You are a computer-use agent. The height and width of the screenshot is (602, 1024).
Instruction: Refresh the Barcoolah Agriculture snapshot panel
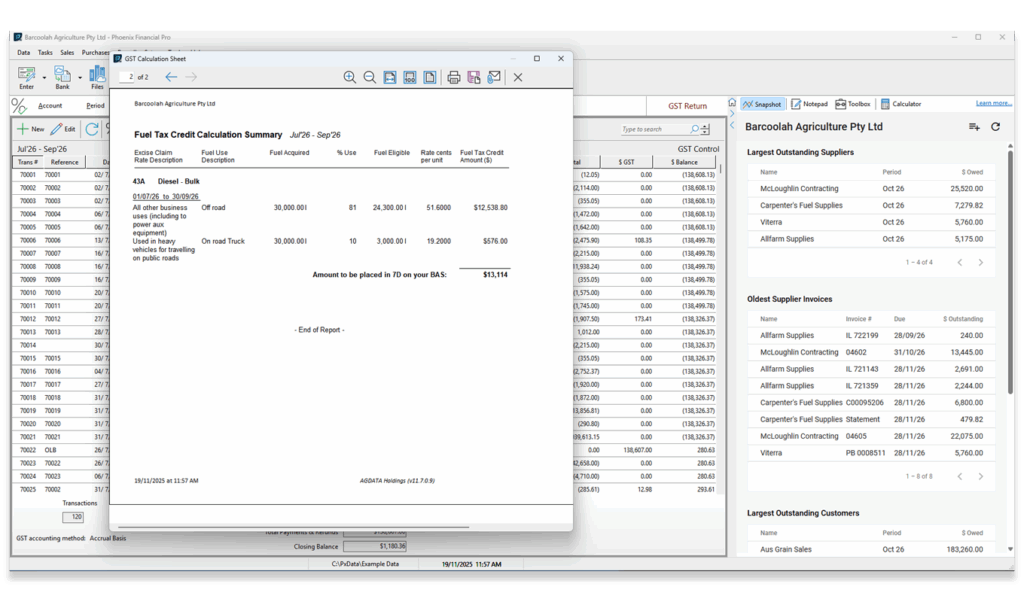[x=995, y=127]
